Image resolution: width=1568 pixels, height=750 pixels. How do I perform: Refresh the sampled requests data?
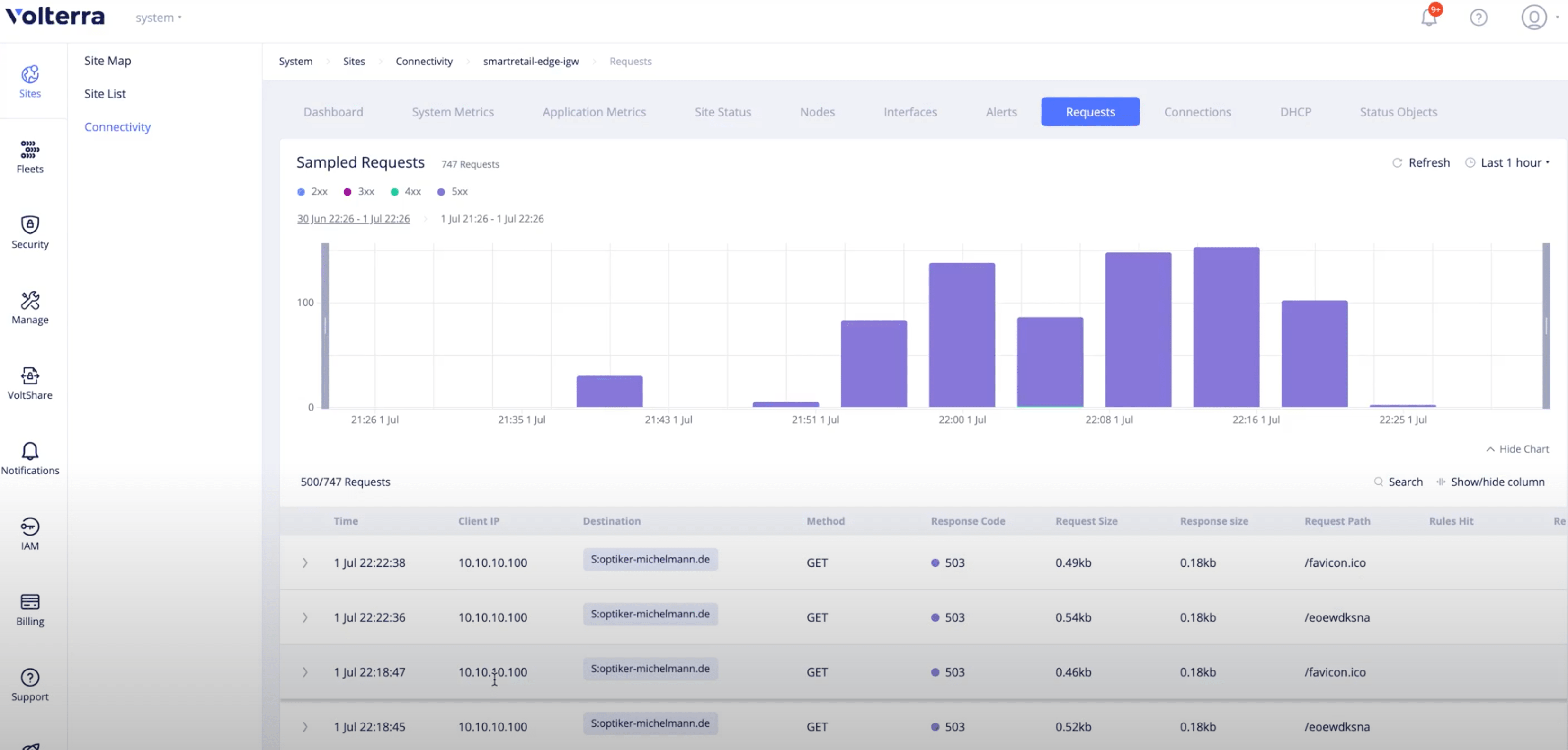tap(1421, 162)
